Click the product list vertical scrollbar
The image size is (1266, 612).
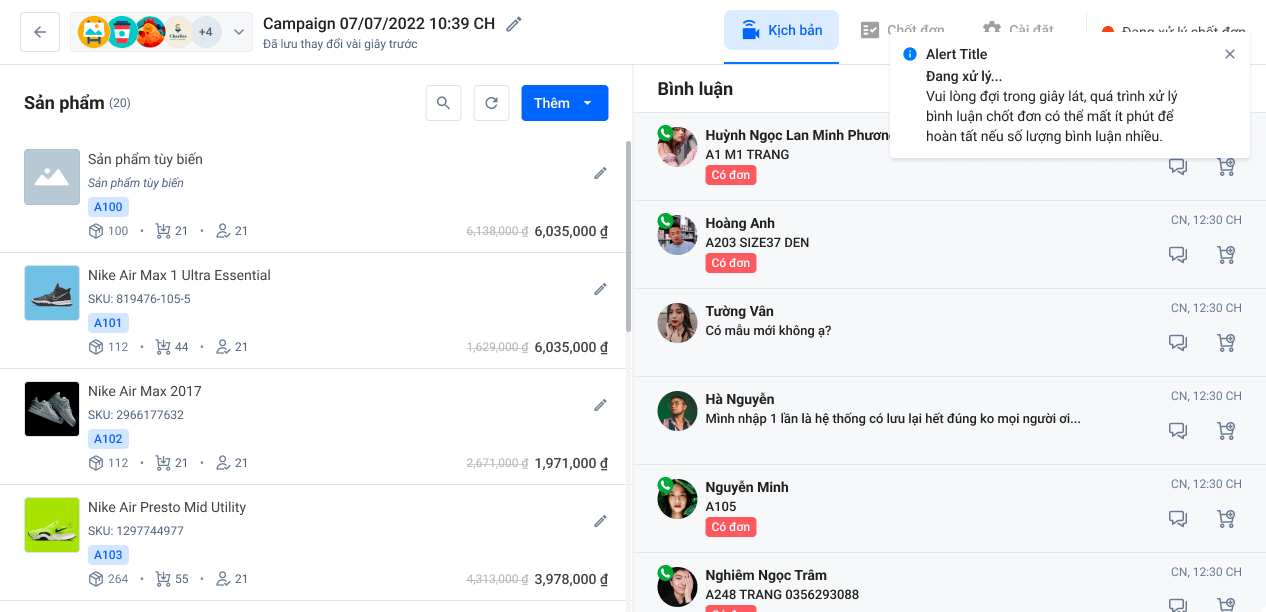coord(628,236)
